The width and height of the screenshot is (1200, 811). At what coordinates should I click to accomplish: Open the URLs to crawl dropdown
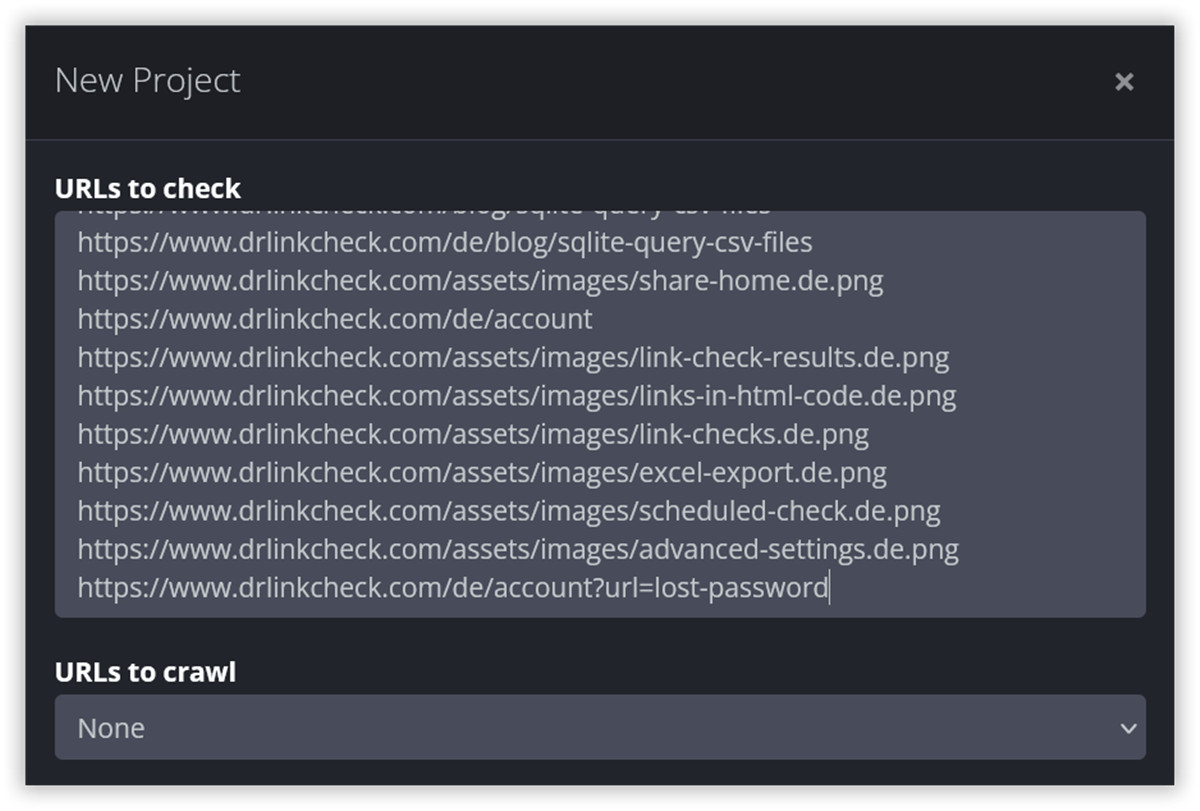pos(600,727)
